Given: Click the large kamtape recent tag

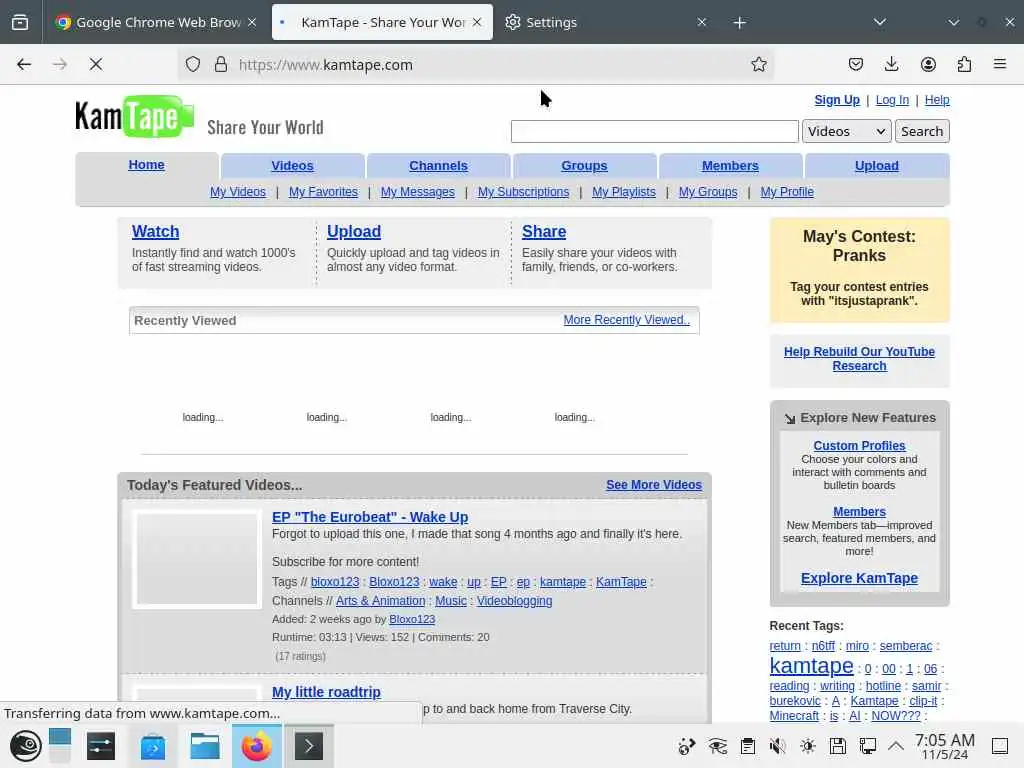Looking at the screenshot, I should 811,665.
